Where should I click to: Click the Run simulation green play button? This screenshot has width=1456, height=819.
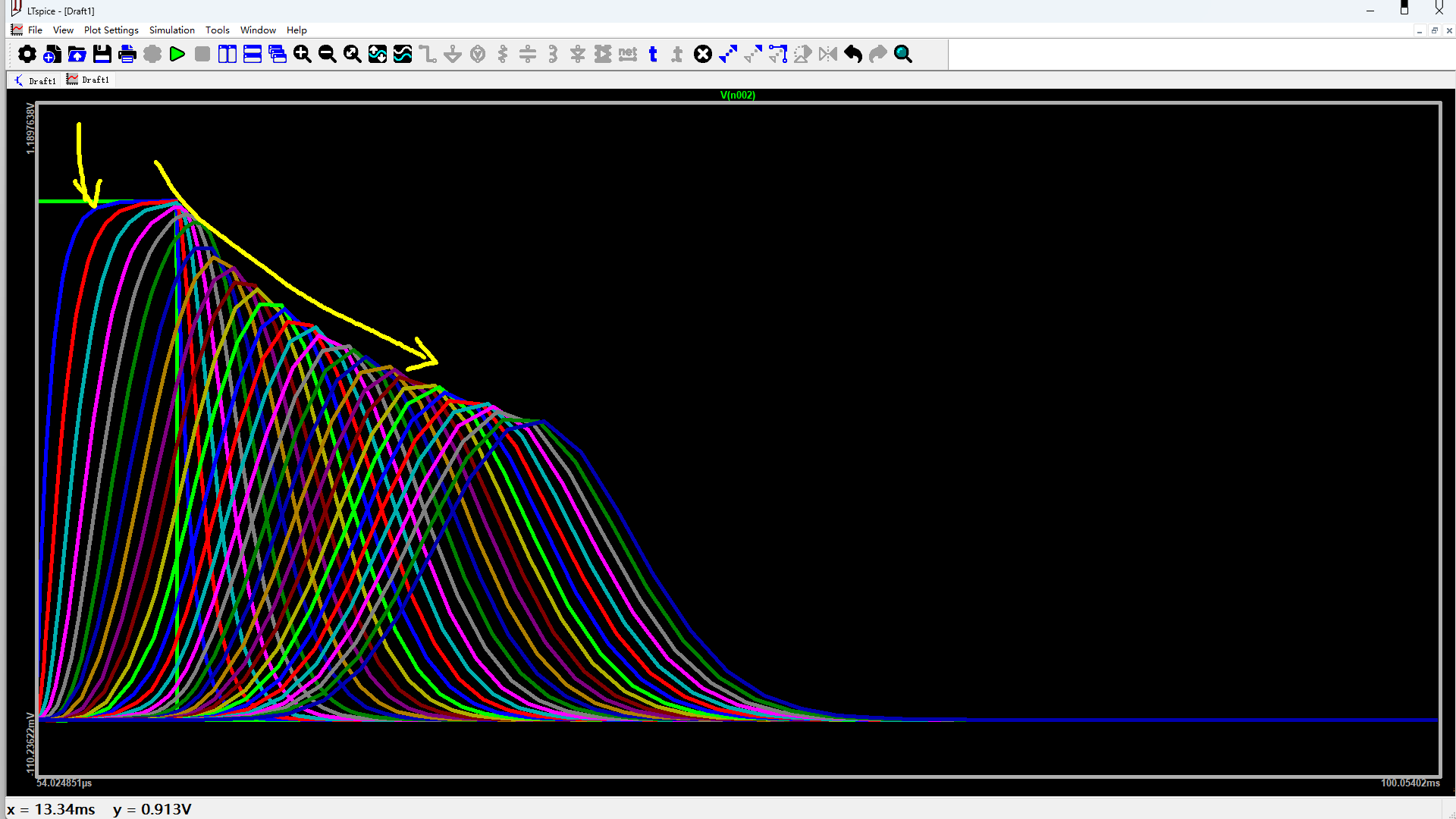(x=177, y=54)
